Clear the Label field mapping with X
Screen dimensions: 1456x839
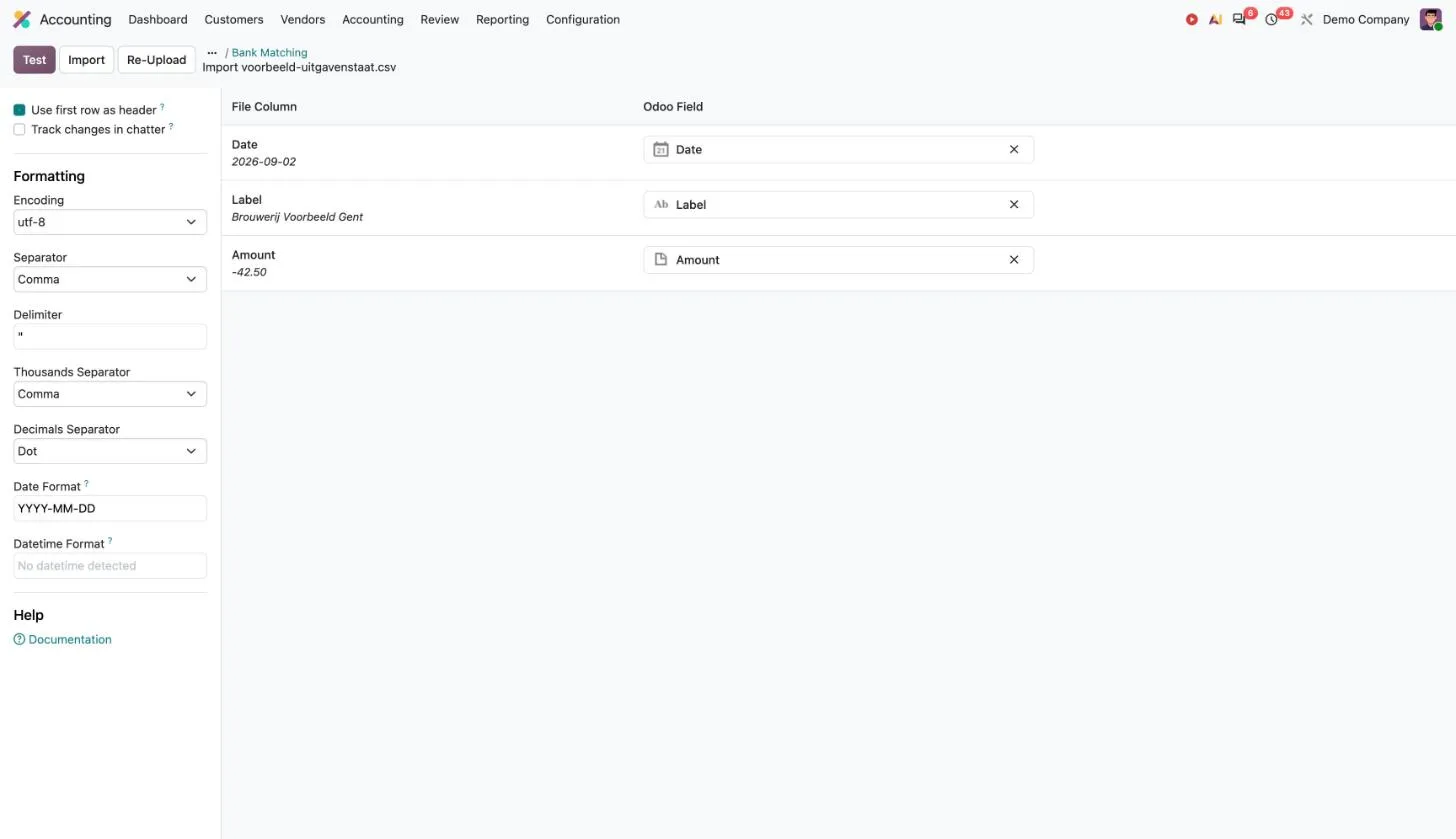point(1013,204)
